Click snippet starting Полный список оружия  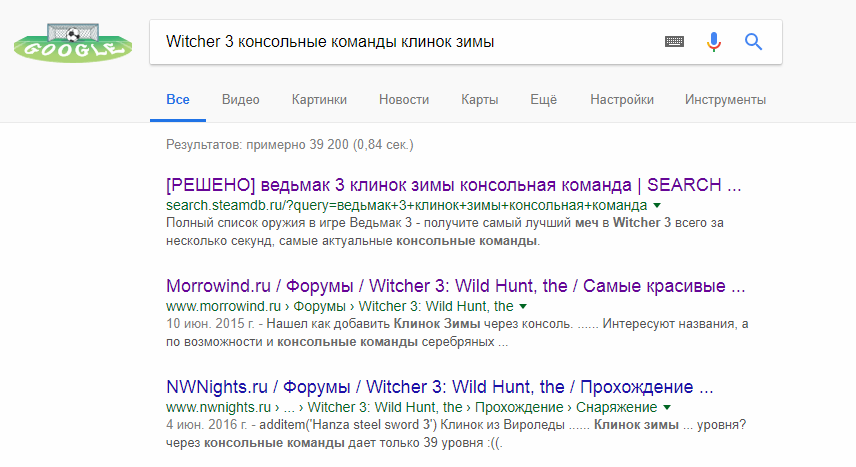coord(445,232)
